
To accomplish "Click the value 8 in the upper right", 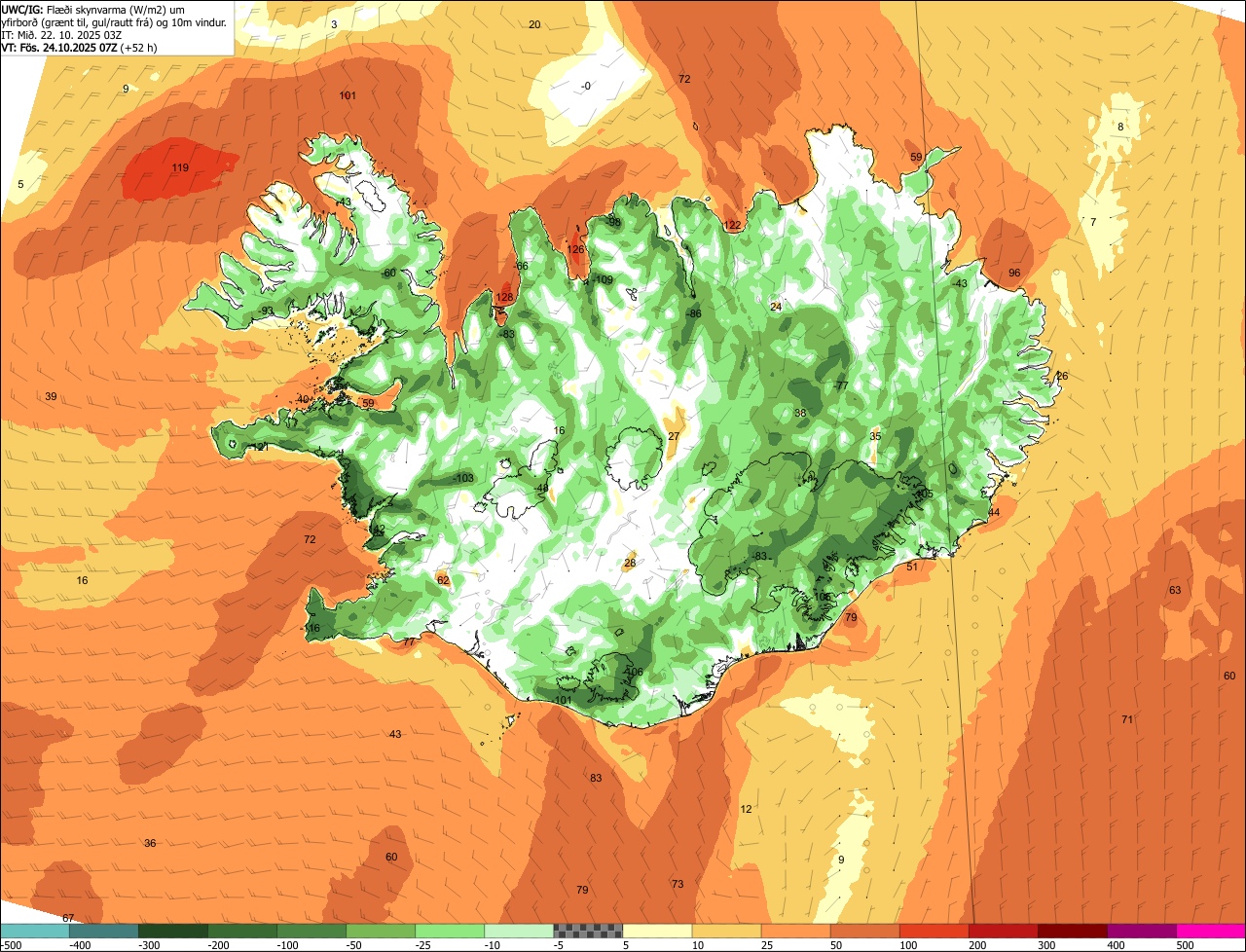I will [1120, 127].
